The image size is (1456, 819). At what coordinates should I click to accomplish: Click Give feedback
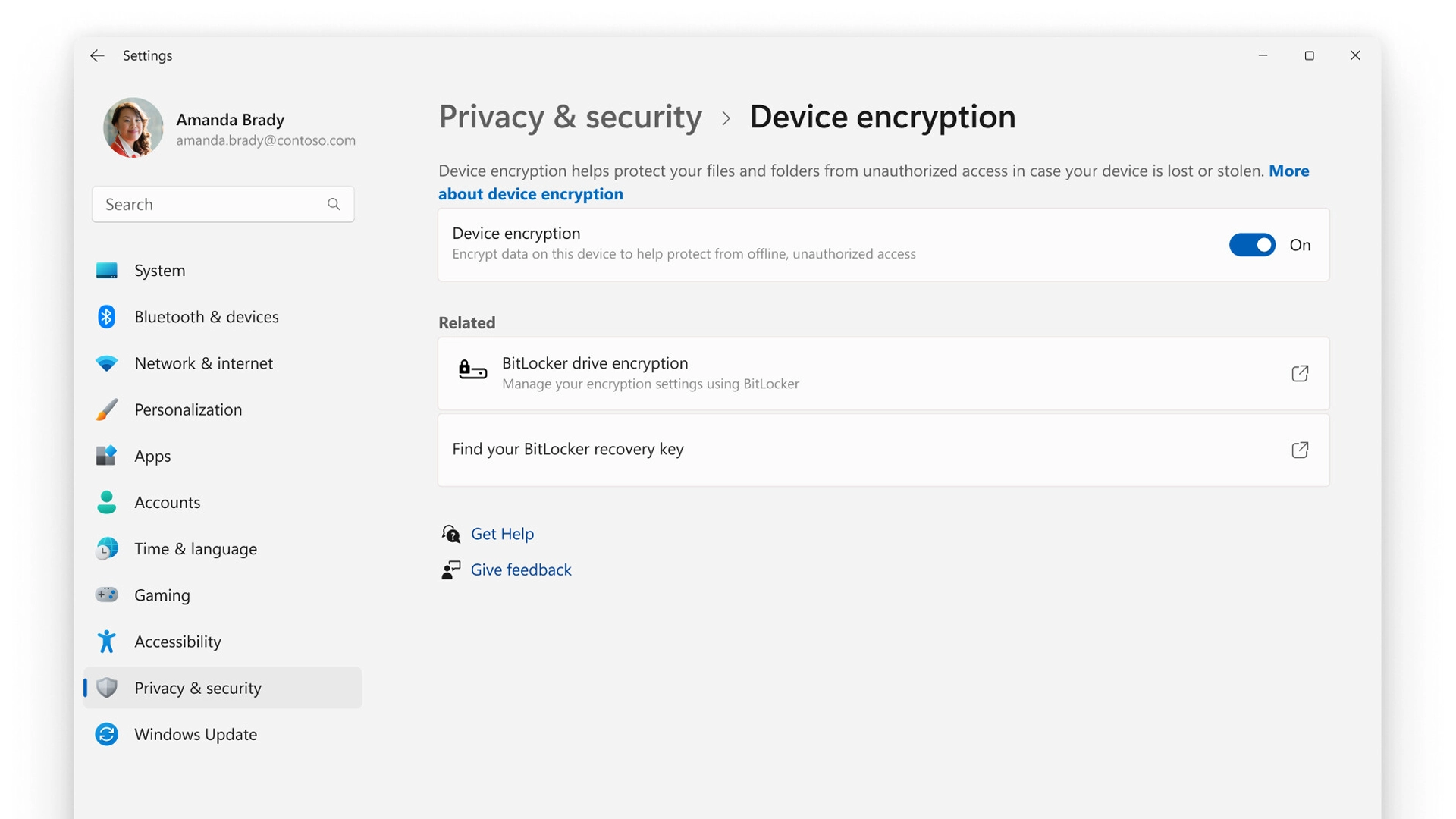520,570
